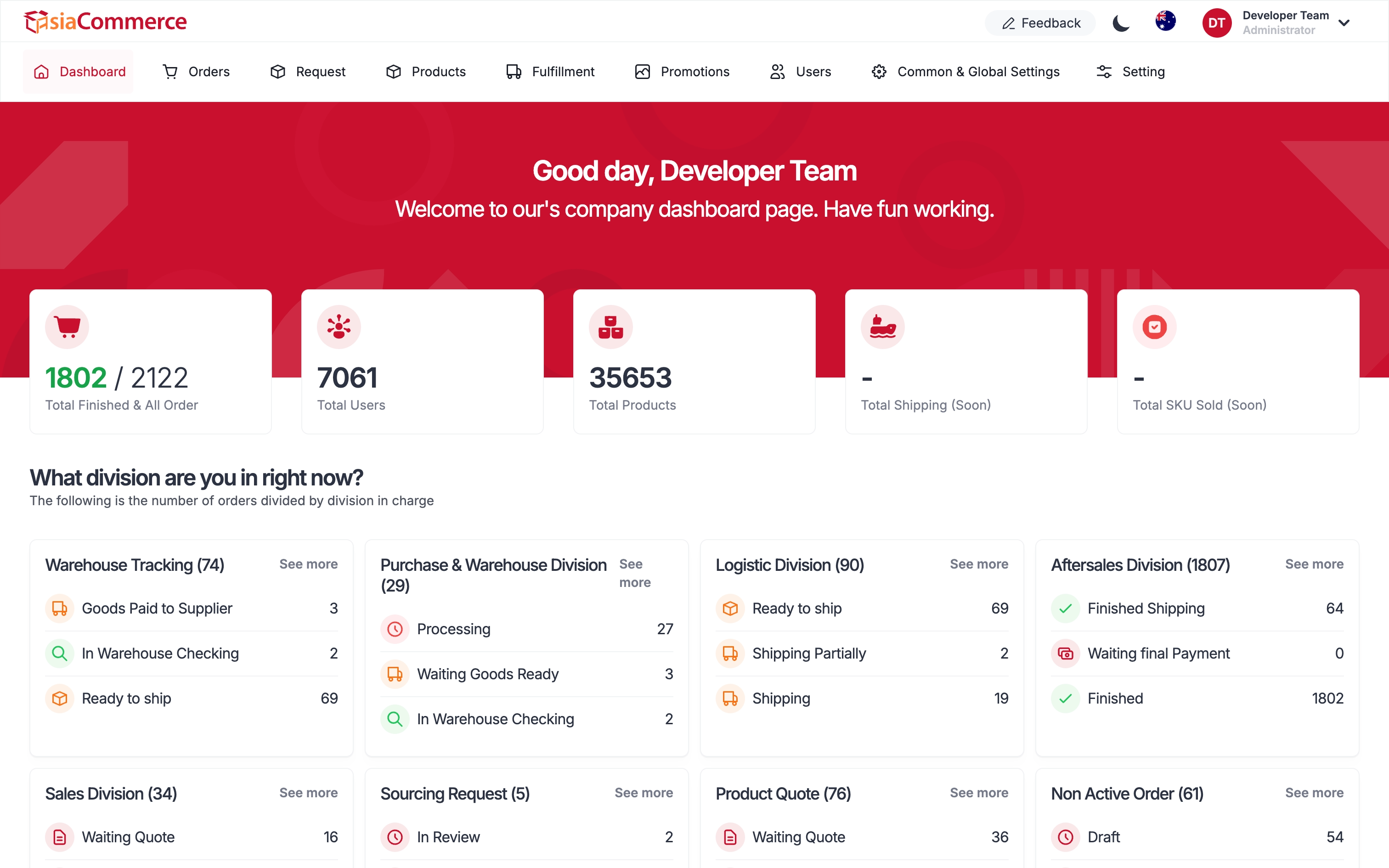This screenshot has width=1389, height=868.
Task: Click the Waiting final Payment icon
Action: [x=1065, y=653]
